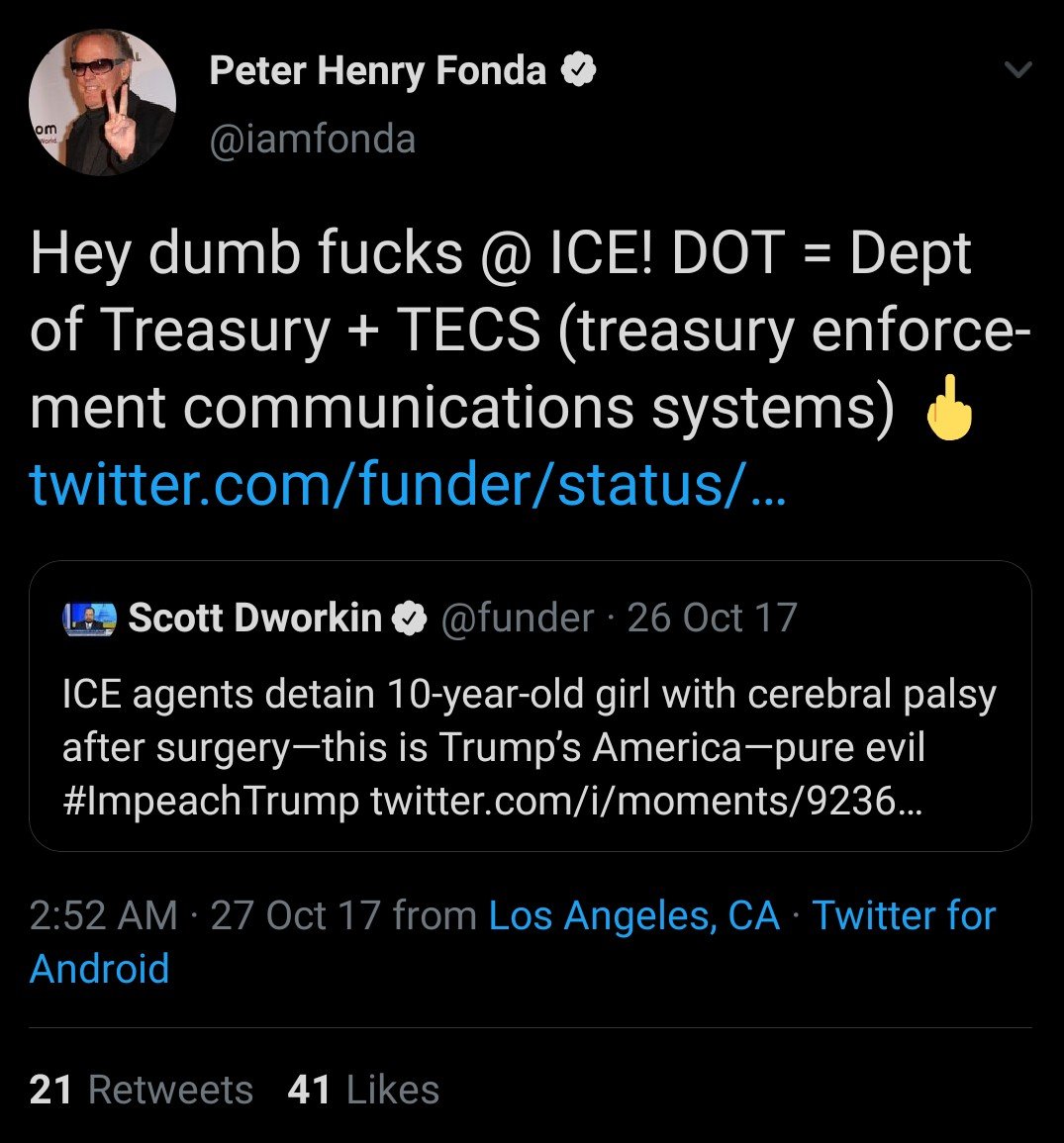
Task: Open the tweet options chevron menu
Action: (1017, 70)
